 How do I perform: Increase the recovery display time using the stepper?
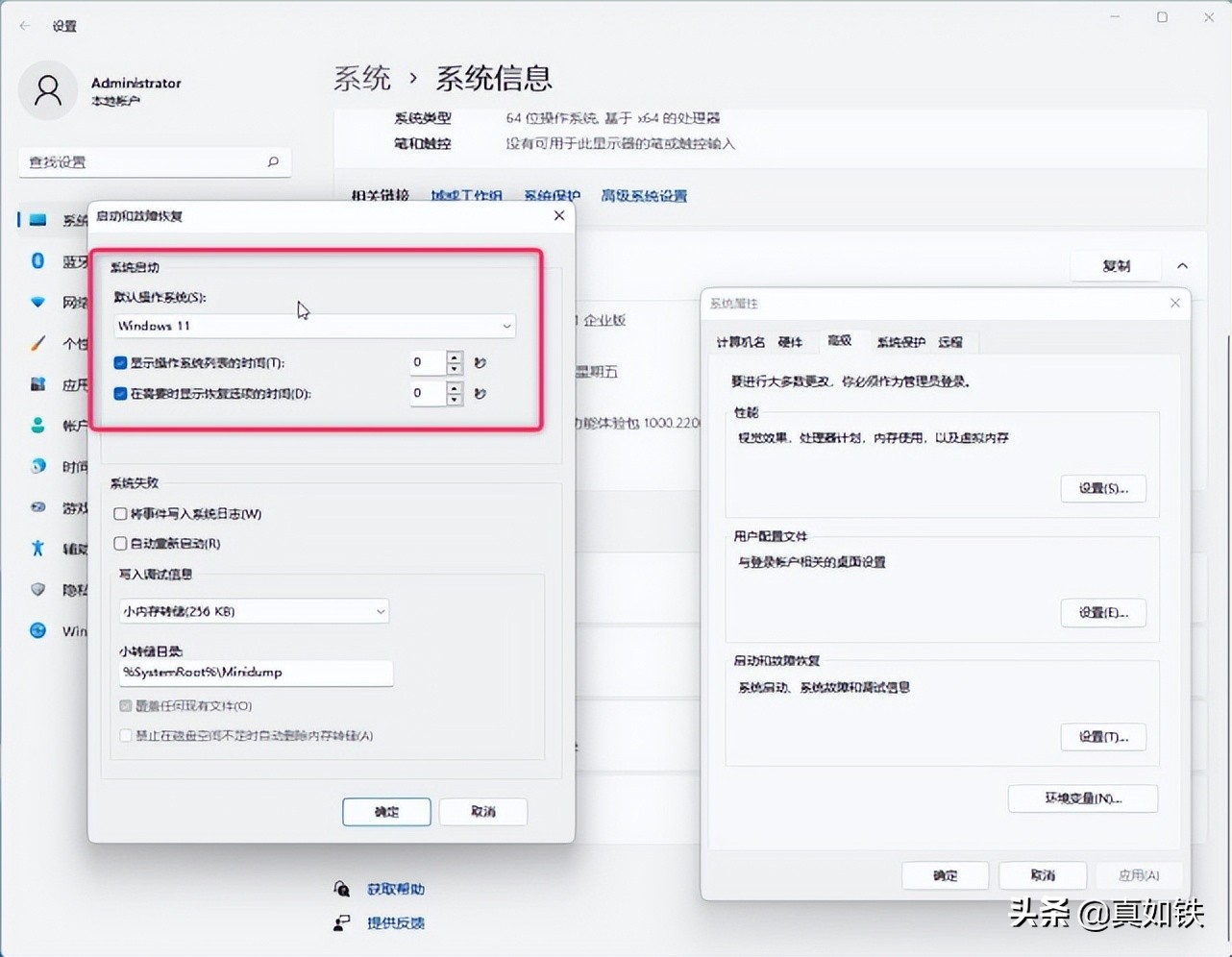(x=454, y=388)
